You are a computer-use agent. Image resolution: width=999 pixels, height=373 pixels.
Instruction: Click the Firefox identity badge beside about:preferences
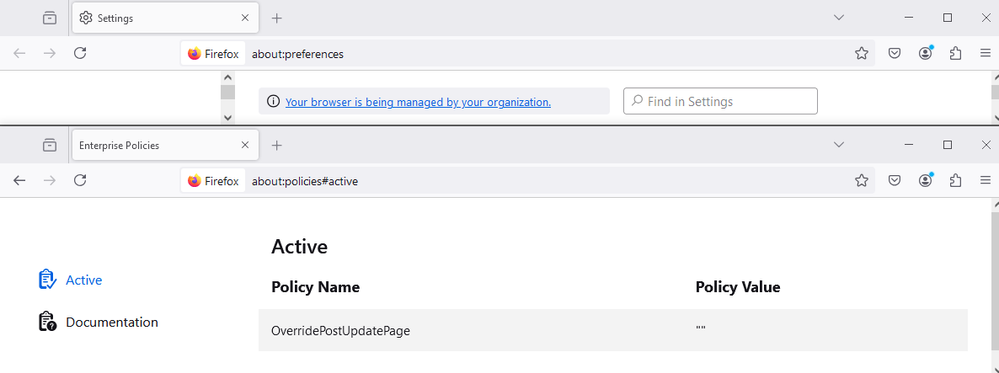point(213,54)
